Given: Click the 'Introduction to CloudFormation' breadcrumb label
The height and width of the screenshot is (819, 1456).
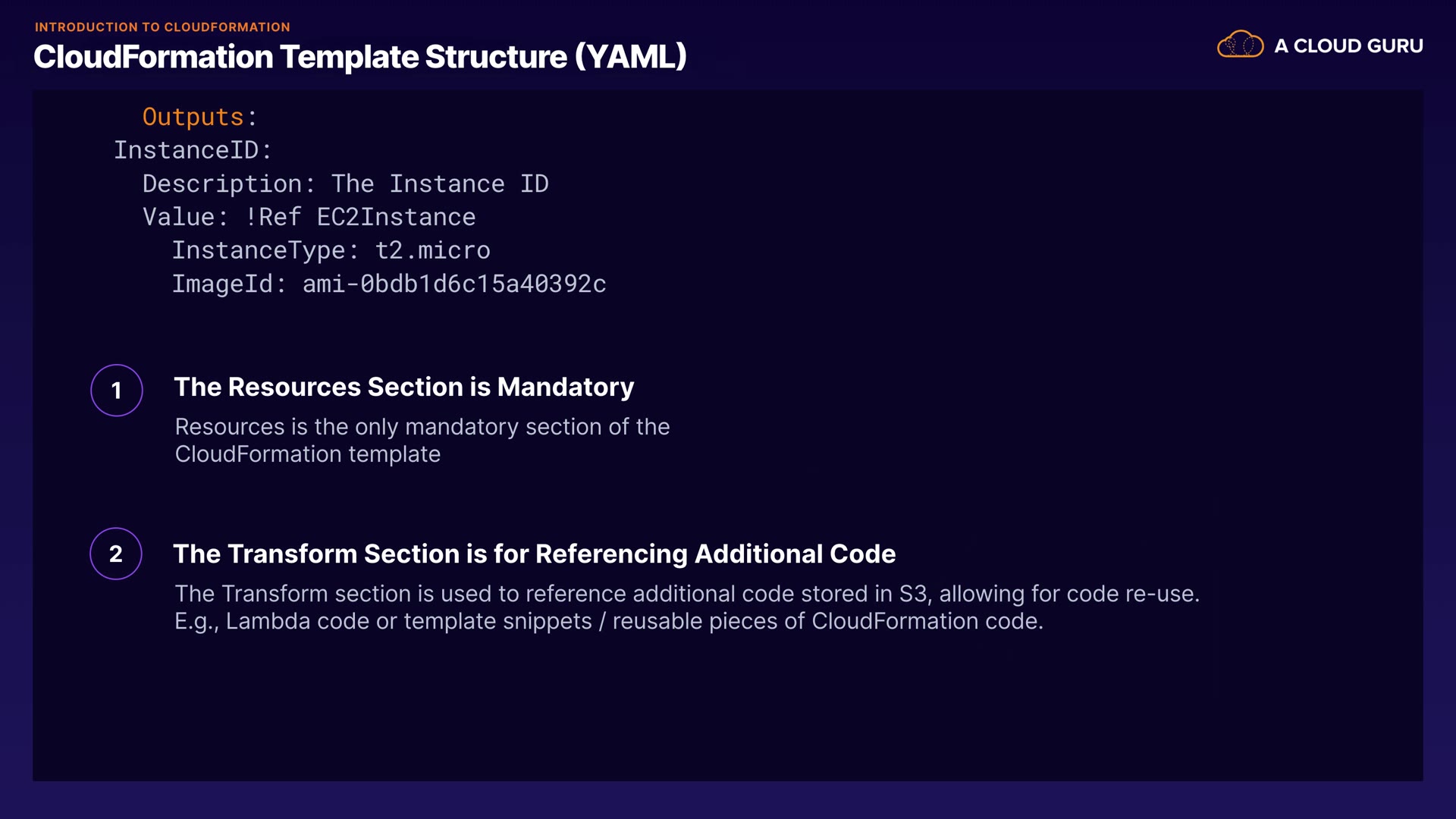Looking at the screenshot, I should coord(162,27).
